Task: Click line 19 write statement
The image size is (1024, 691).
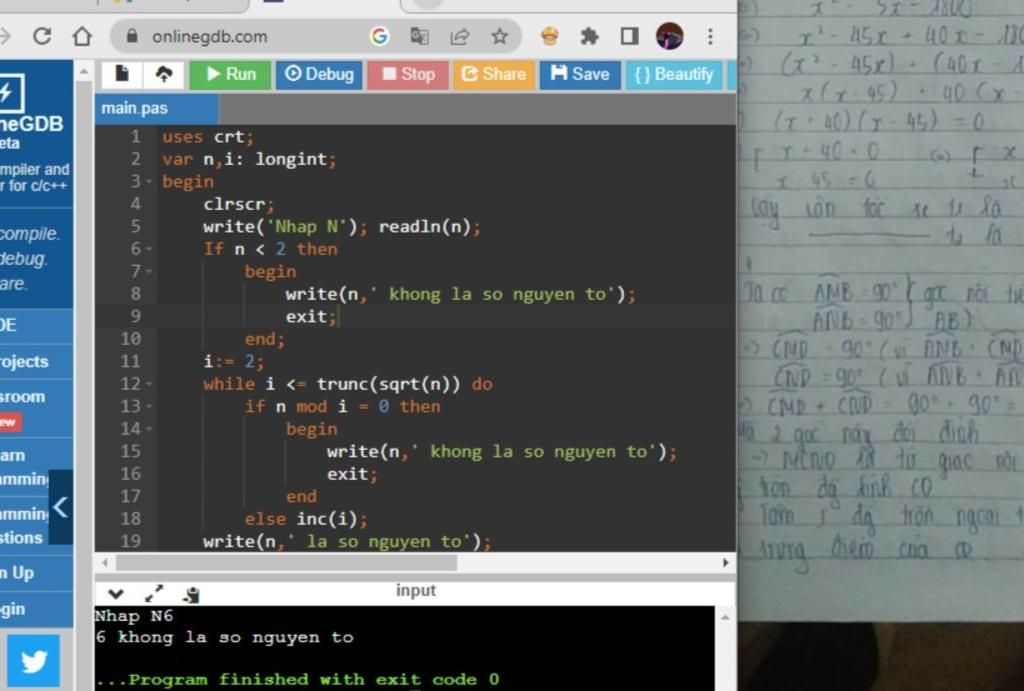Action: tap(347, 541)
